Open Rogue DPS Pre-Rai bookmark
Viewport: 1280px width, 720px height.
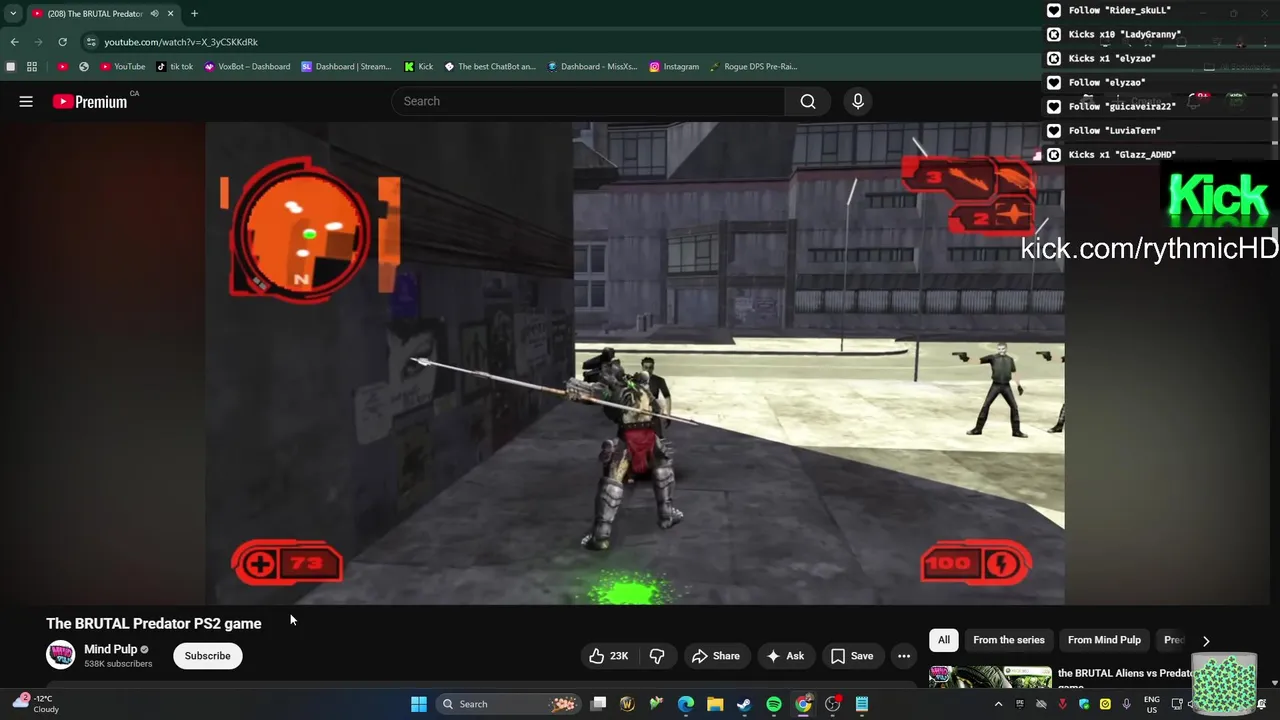click(x=753, y=67)
